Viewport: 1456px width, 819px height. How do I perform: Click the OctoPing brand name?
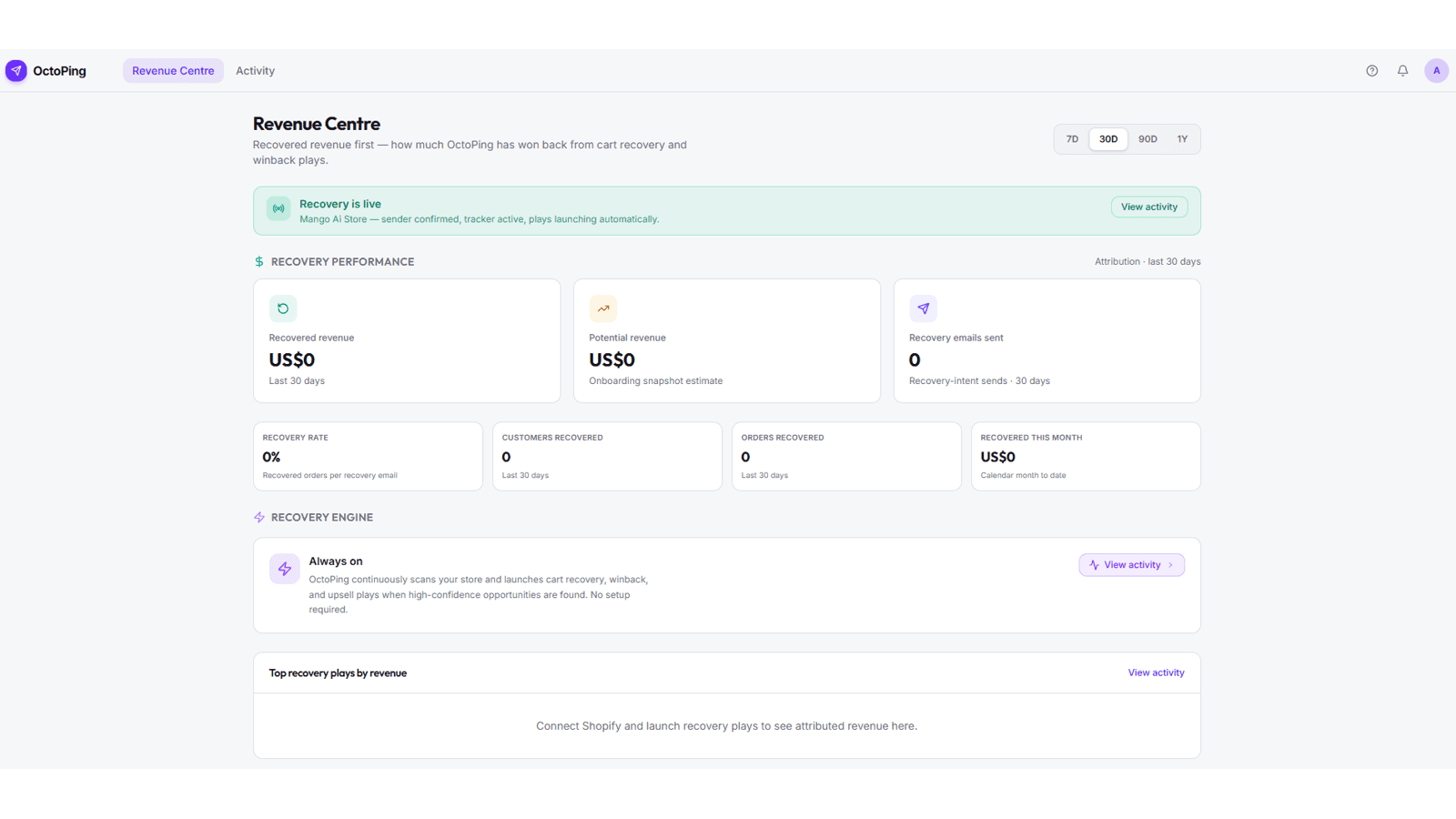coord(60,71)
